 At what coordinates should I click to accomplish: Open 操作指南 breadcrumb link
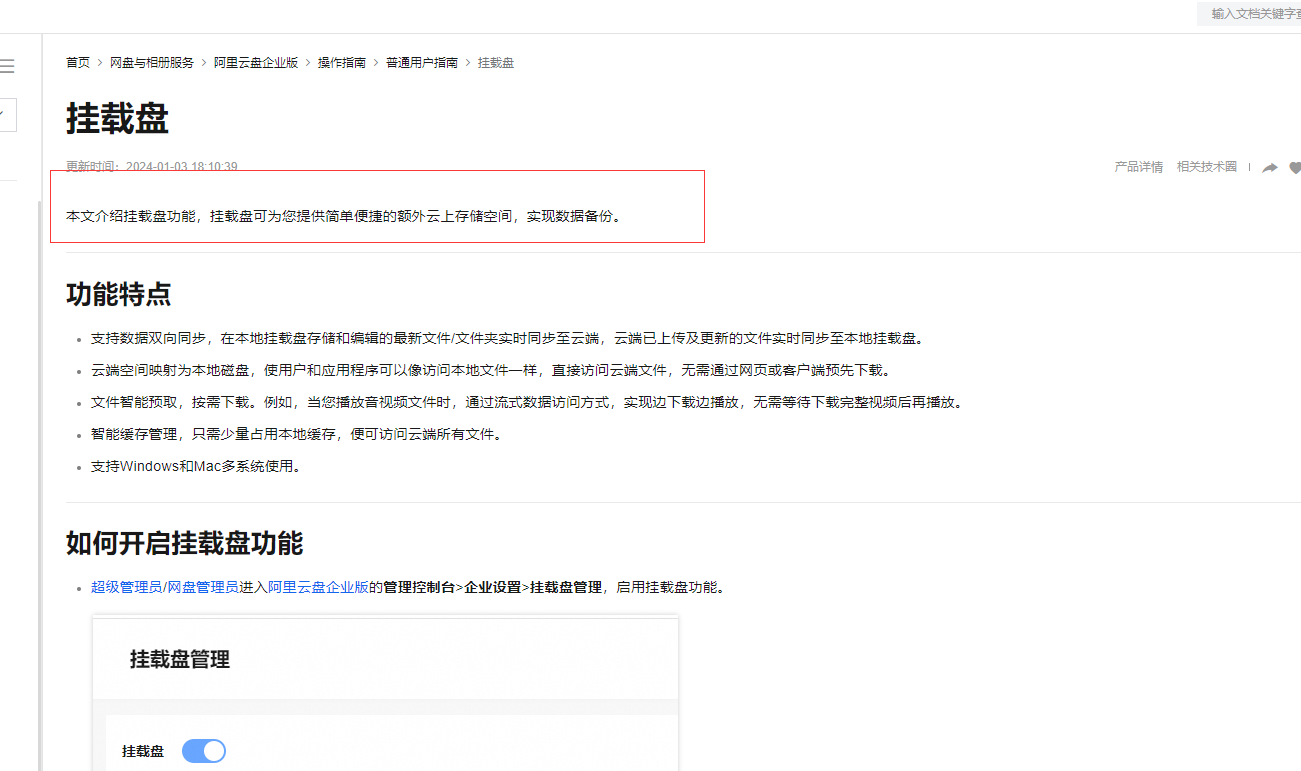pyautogui.click(x=342, y=62)
